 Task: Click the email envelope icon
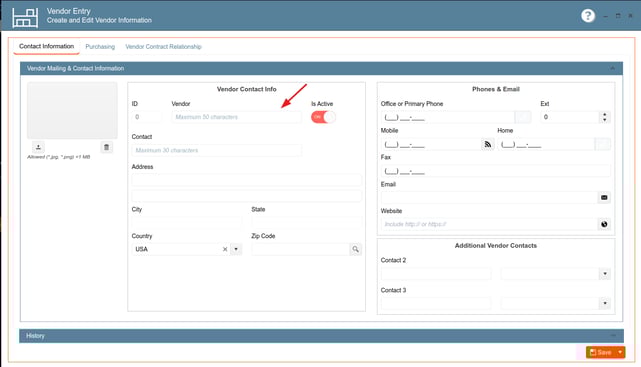[604, 197]
